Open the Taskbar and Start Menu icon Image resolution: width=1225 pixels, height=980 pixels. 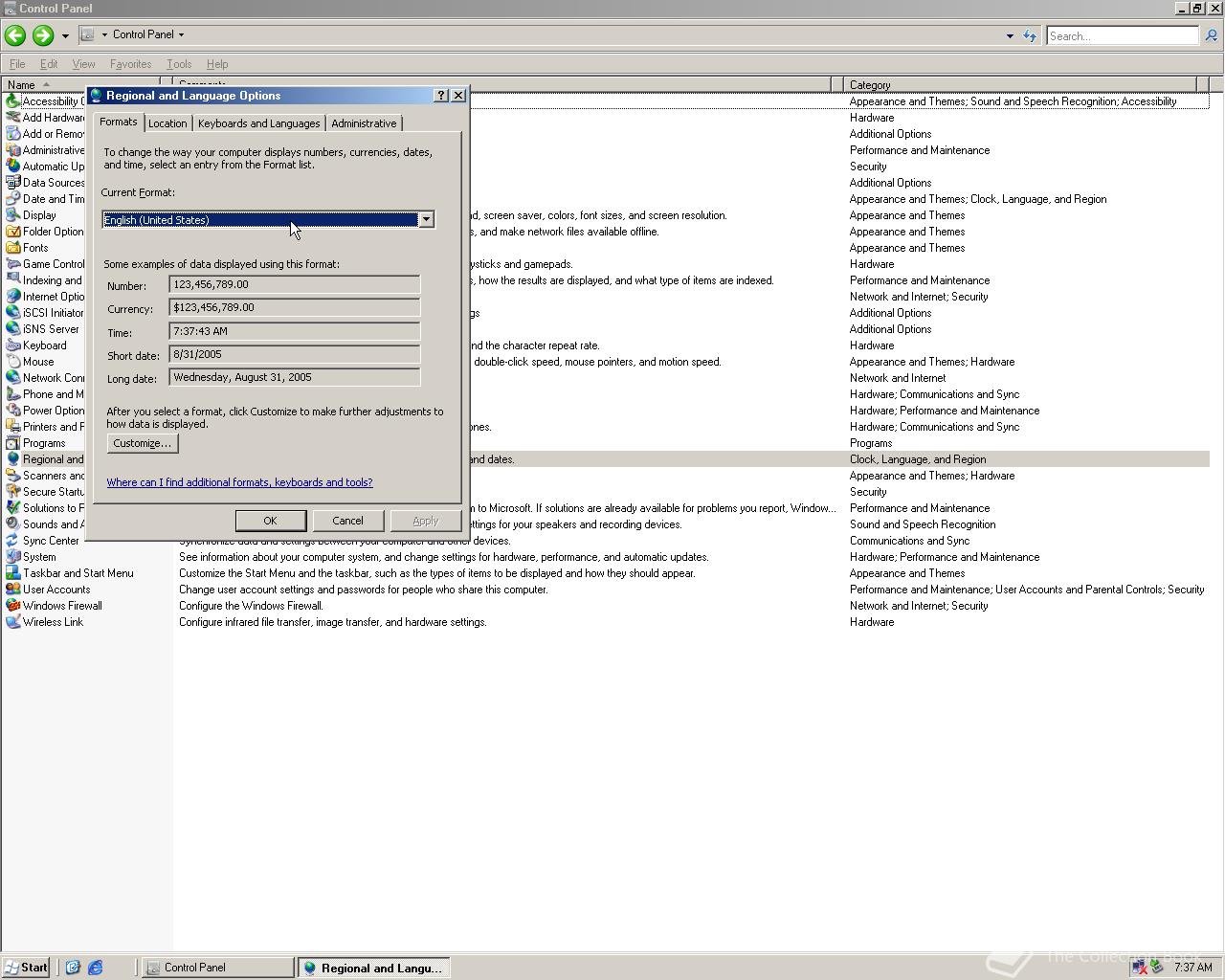[13, 573]
